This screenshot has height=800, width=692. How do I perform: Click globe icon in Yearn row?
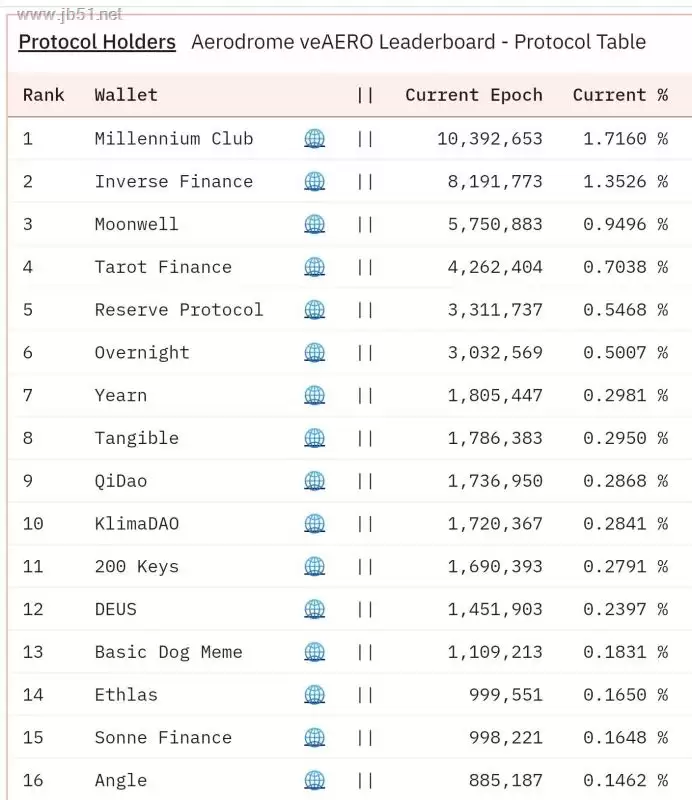314,395
